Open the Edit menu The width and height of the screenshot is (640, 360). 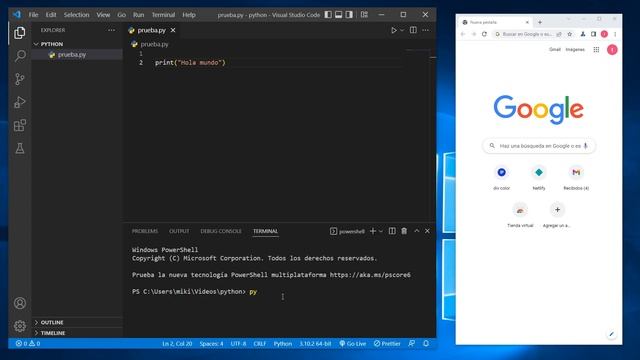(51, 15)
